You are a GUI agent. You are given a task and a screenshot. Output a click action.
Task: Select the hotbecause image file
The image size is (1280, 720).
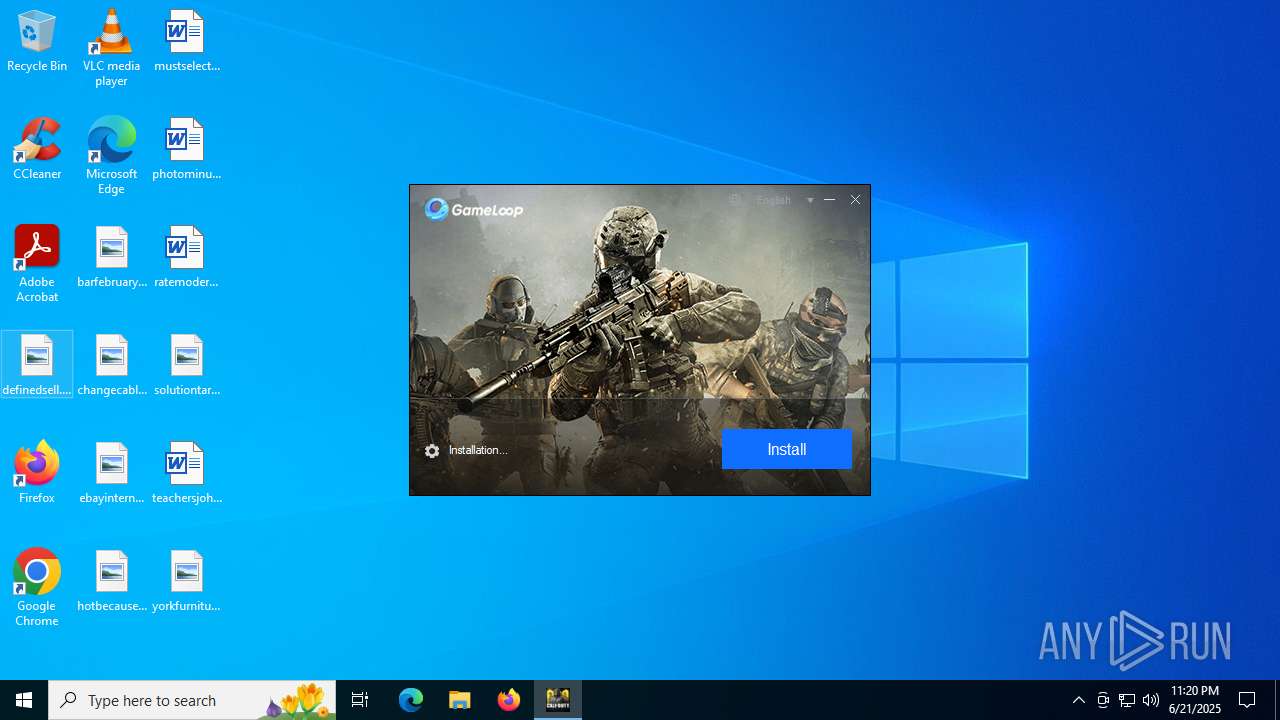111,582
